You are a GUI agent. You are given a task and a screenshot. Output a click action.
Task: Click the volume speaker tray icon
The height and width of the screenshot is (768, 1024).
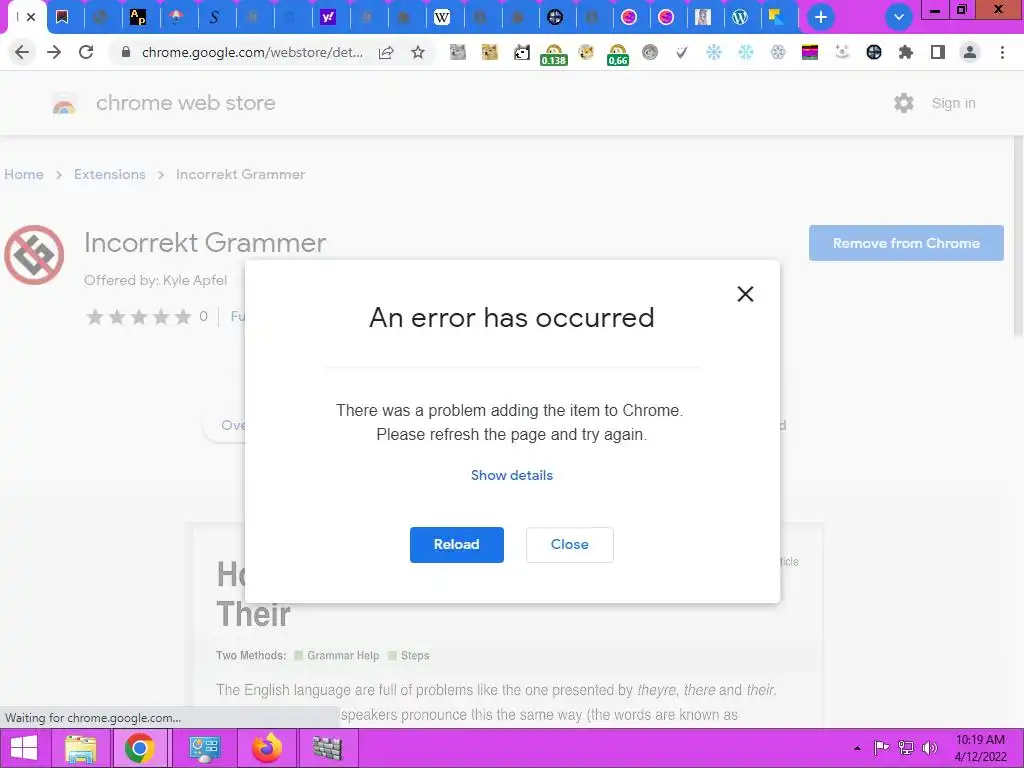point(929,748)
